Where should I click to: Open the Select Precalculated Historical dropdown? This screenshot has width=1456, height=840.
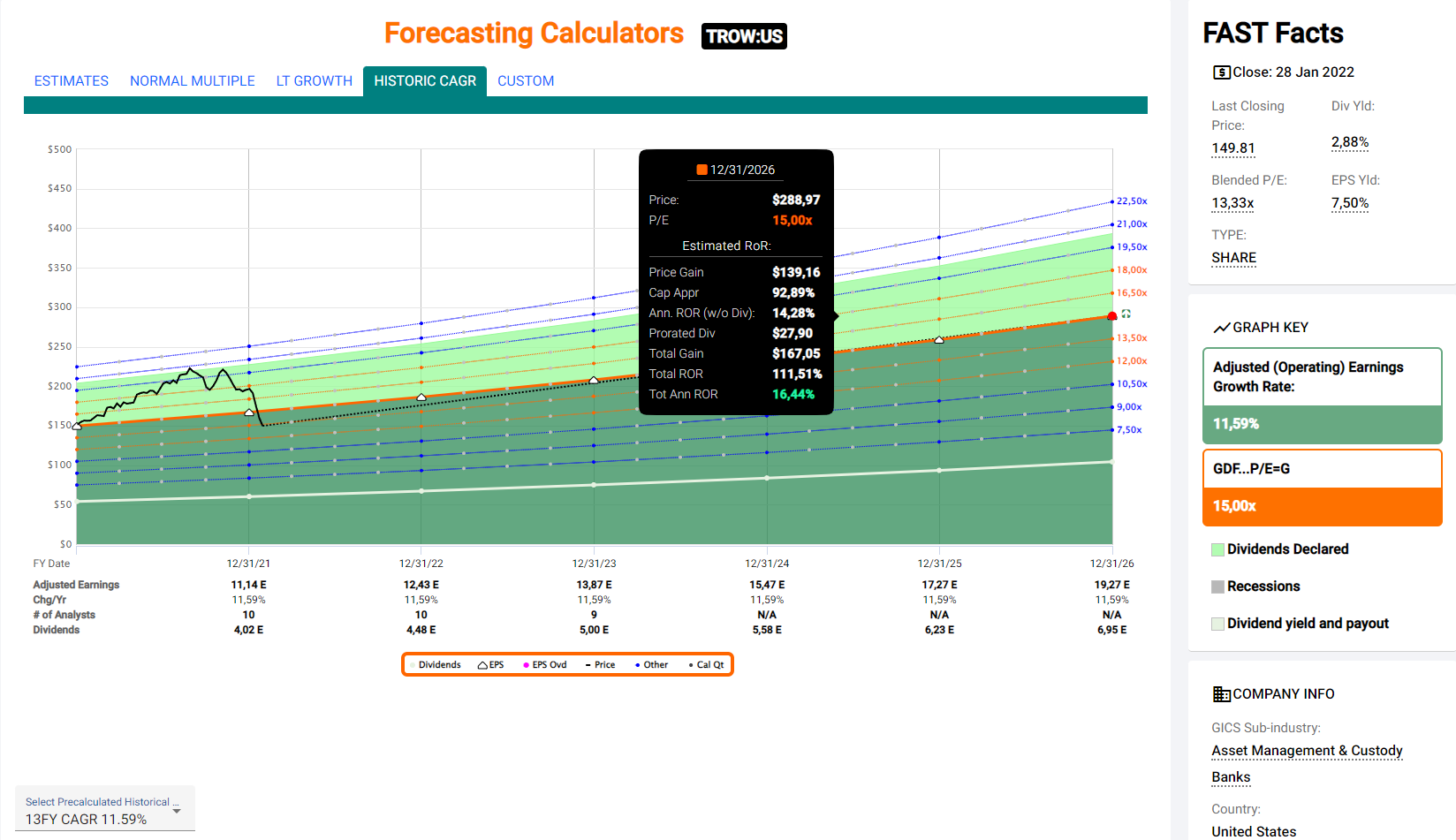[x=104, y=810]
